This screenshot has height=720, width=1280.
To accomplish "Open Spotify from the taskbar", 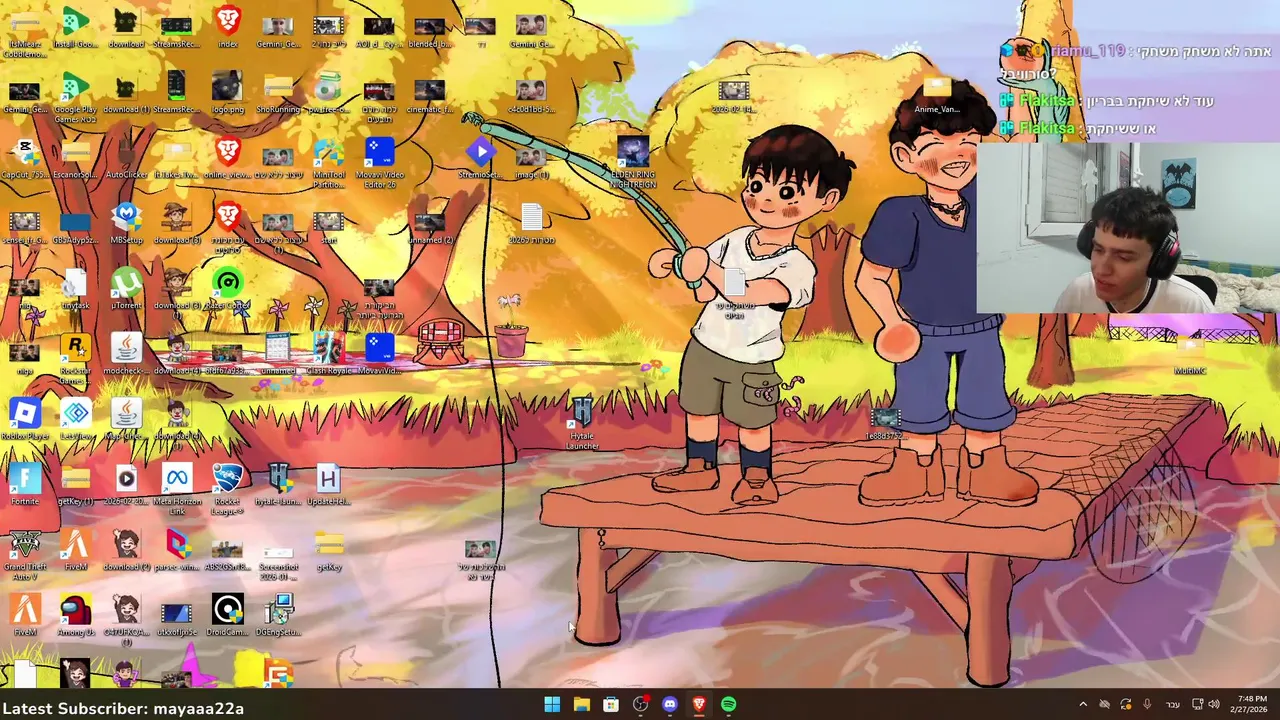I will [729, 704].
